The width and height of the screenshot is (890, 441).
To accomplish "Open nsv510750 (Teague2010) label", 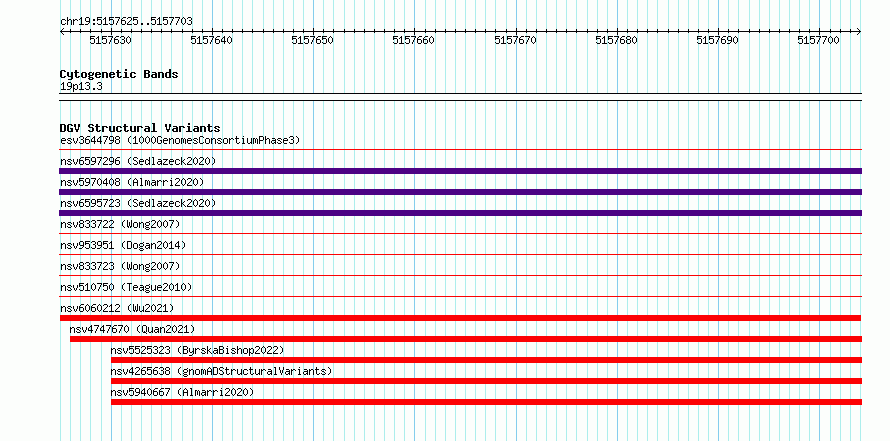I will (126, 287).
